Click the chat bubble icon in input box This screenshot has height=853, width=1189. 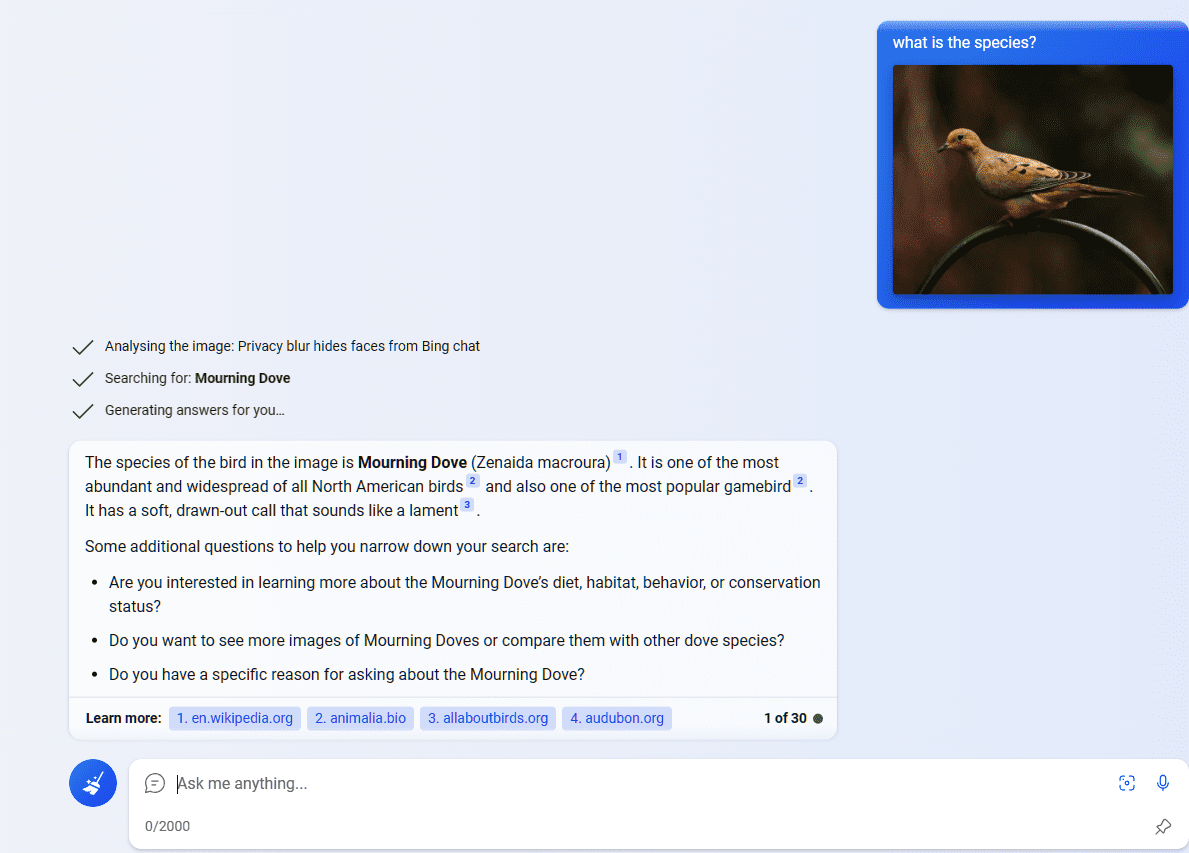click(155, 782)
